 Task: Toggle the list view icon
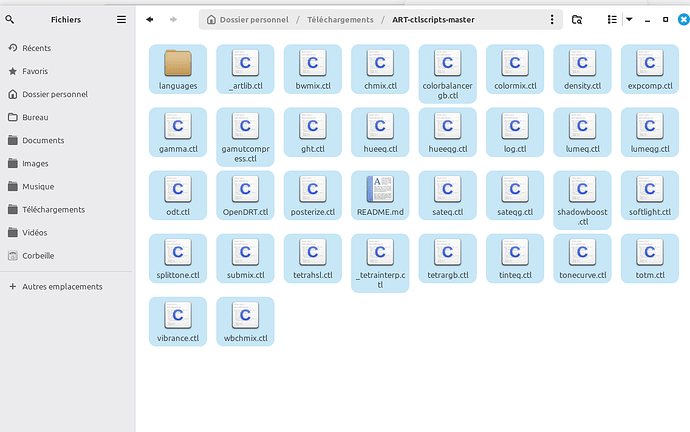tap(612, 19)
